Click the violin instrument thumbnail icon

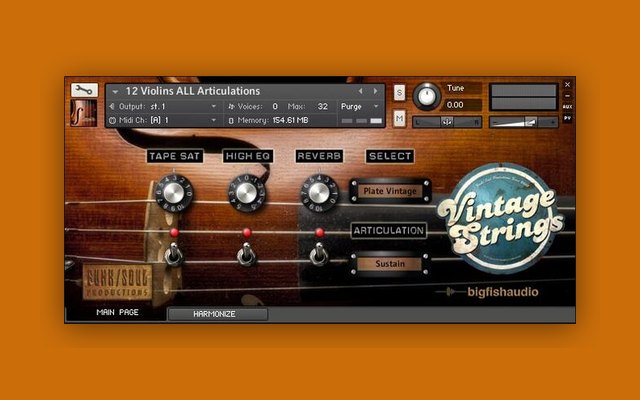tap(84, 113)
